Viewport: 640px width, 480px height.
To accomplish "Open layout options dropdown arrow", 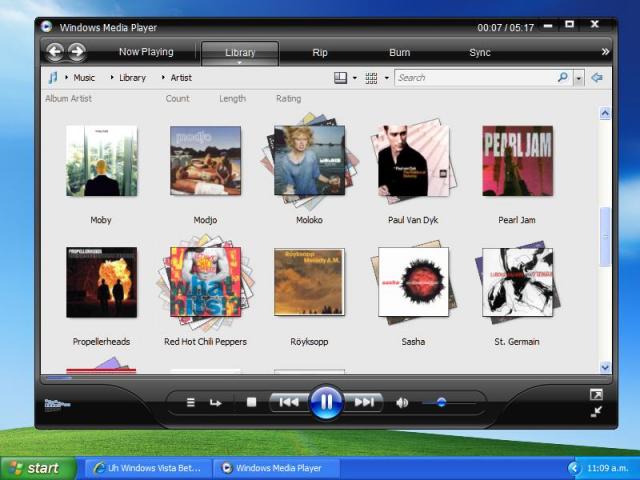I will pyautogui.click(x=355, y=78).
